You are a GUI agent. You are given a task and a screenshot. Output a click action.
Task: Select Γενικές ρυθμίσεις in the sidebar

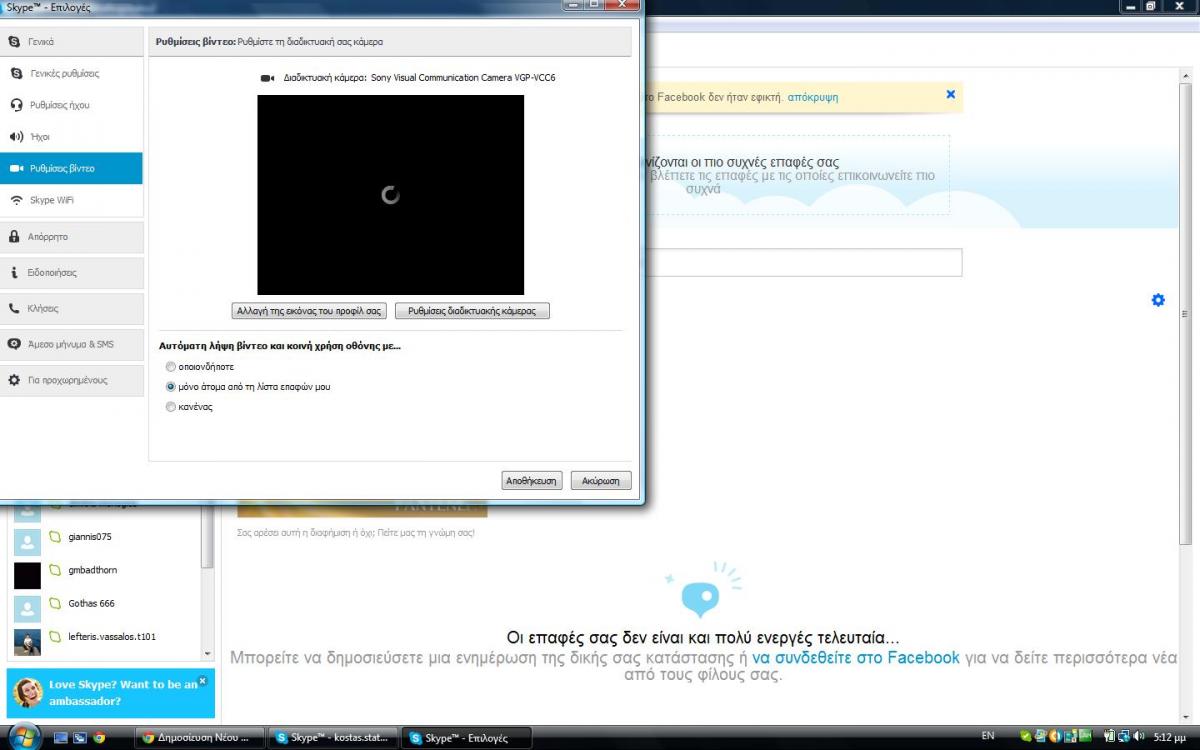[x=72, y=73]
